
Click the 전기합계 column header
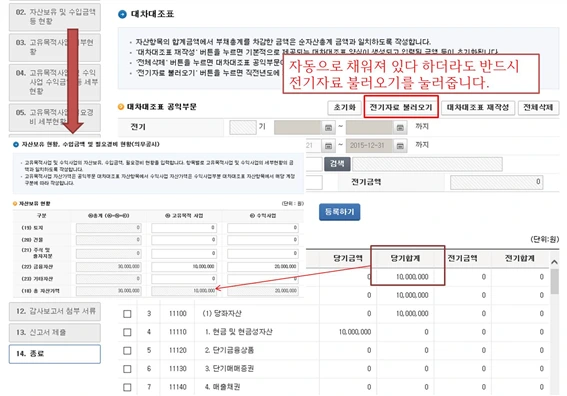coord(520,259)
